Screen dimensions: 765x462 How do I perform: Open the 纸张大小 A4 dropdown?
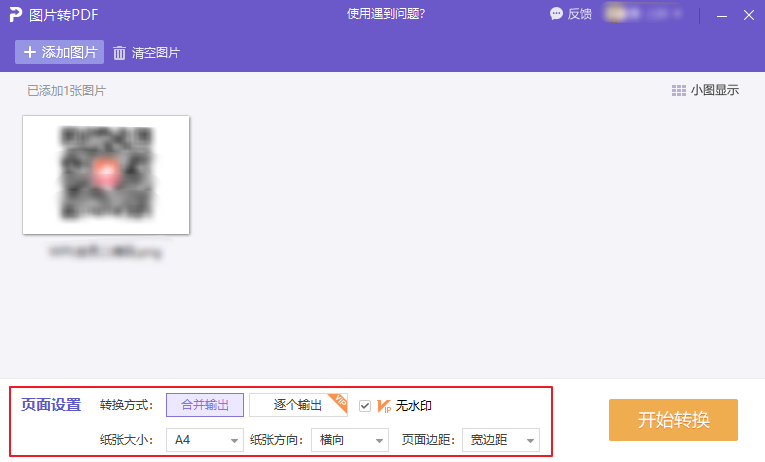coord(204,440)
